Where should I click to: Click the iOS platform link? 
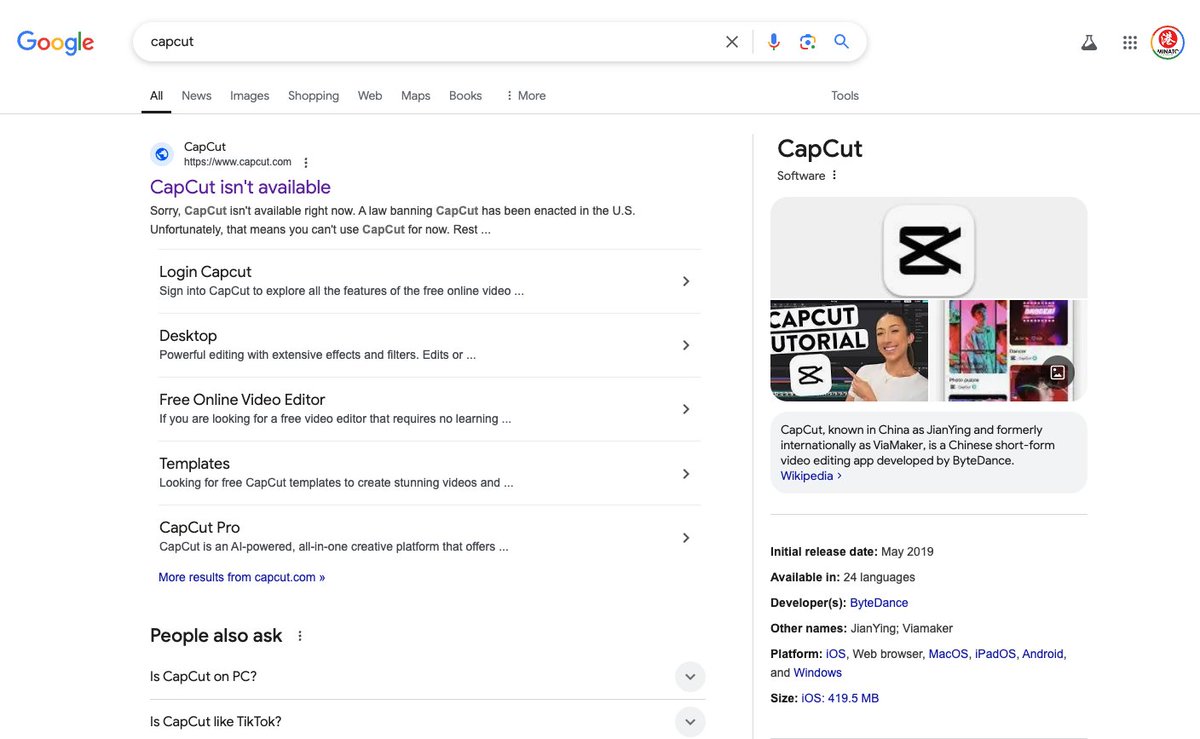(x=836, y=654)
